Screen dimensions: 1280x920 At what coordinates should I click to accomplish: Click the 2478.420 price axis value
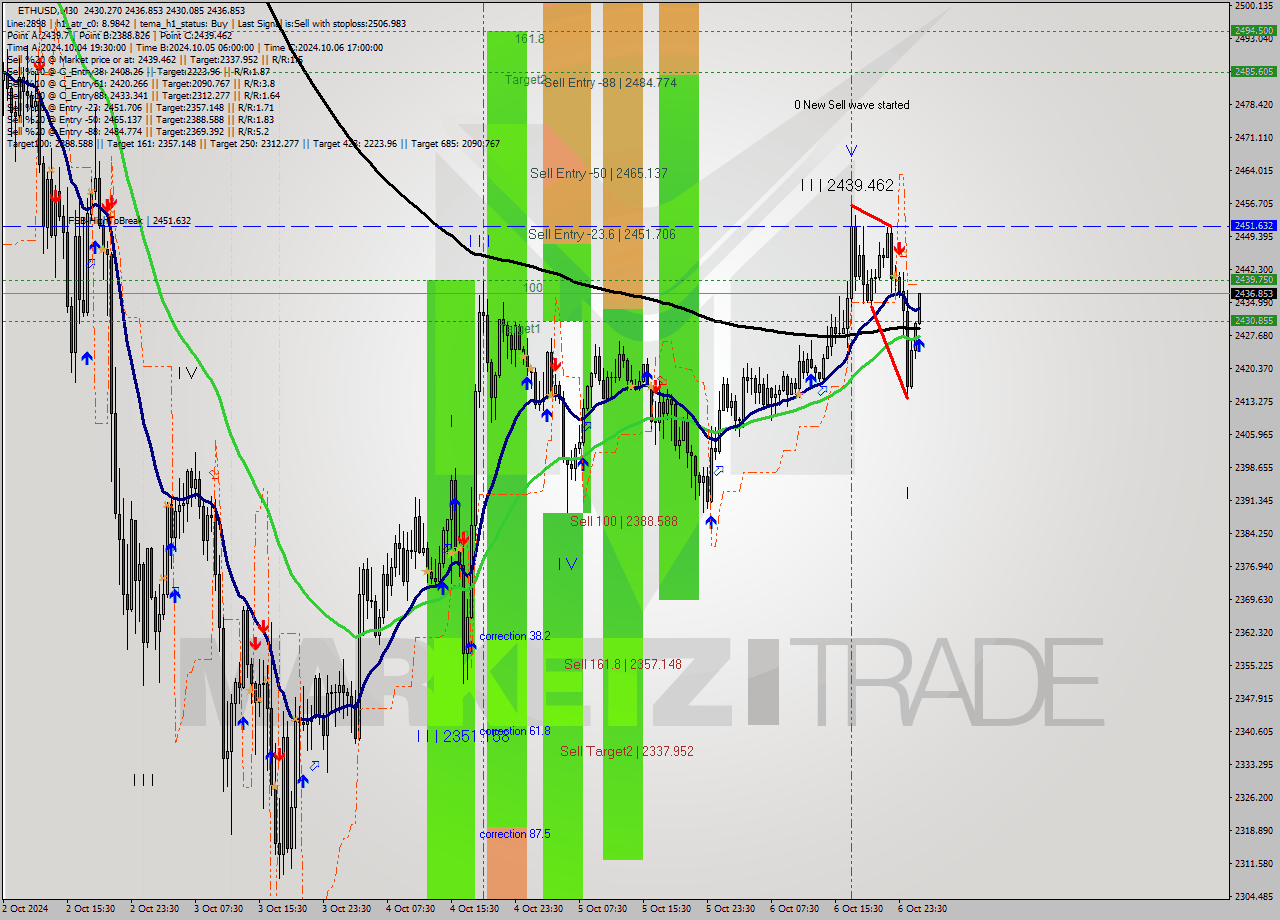1253,104
